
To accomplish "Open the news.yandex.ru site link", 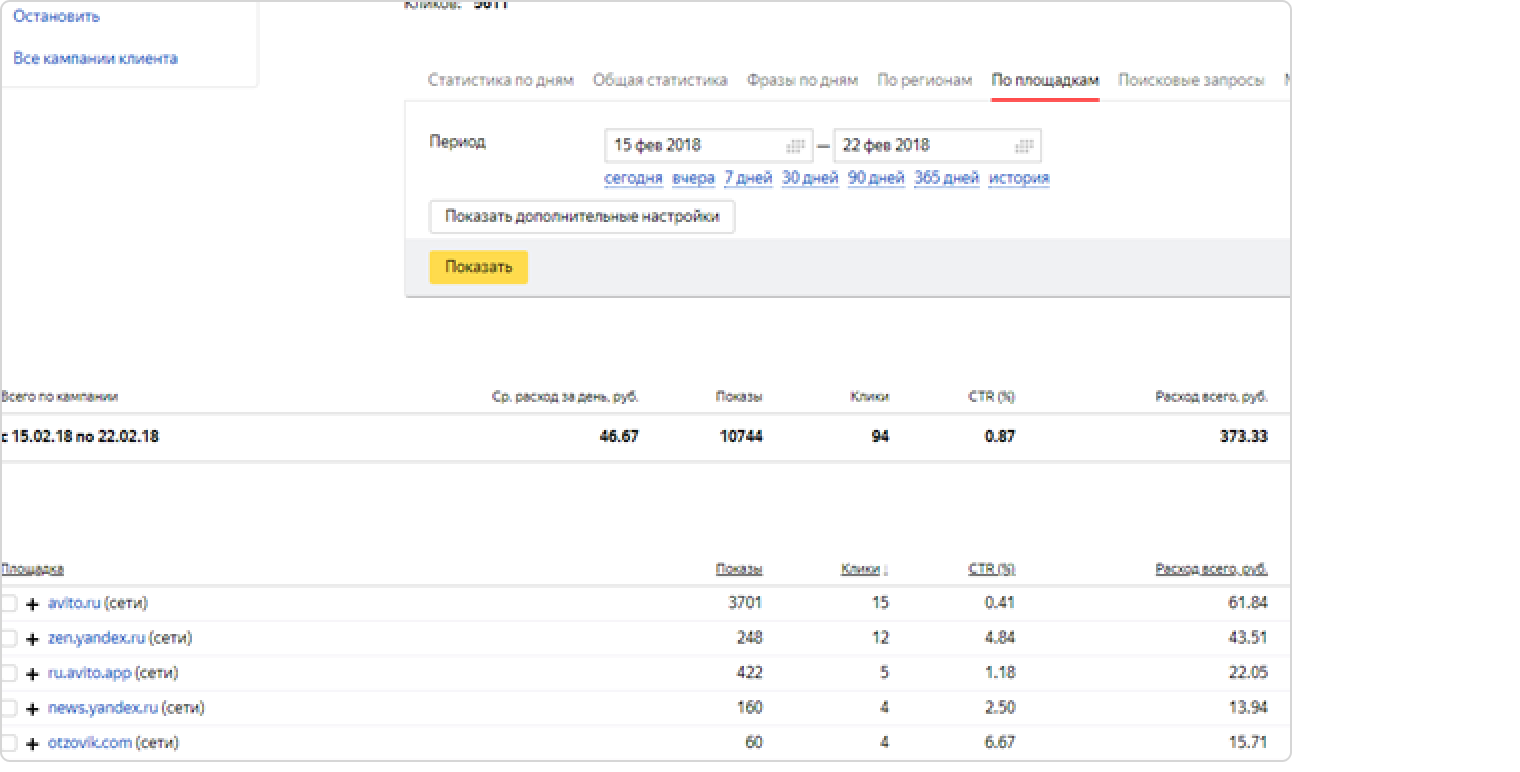I will [103, 709].
